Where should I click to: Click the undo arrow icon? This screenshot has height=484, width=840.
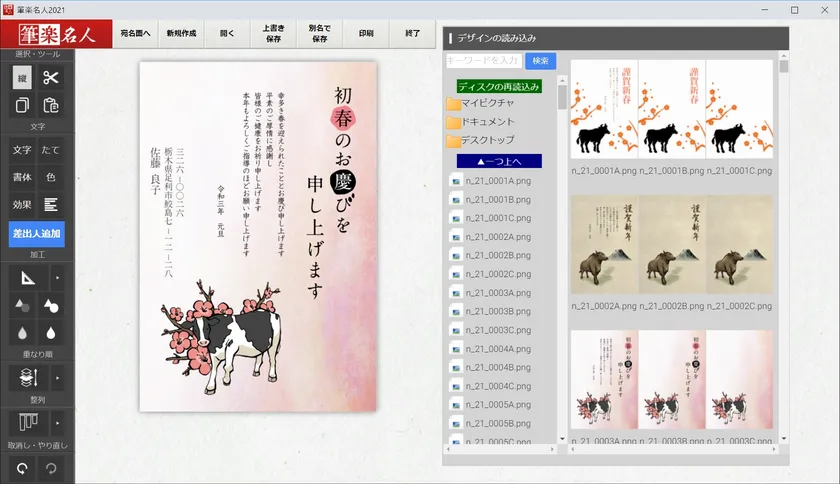pos(22,467)
